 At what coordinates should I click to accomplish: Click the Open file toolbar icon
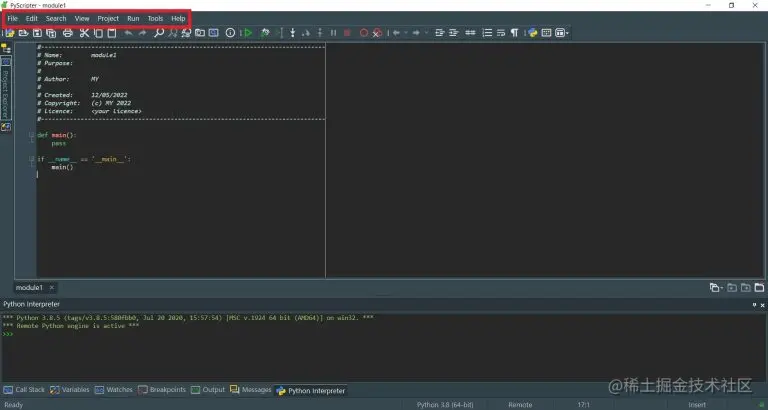pyautogui.click(x=23, y=33)
